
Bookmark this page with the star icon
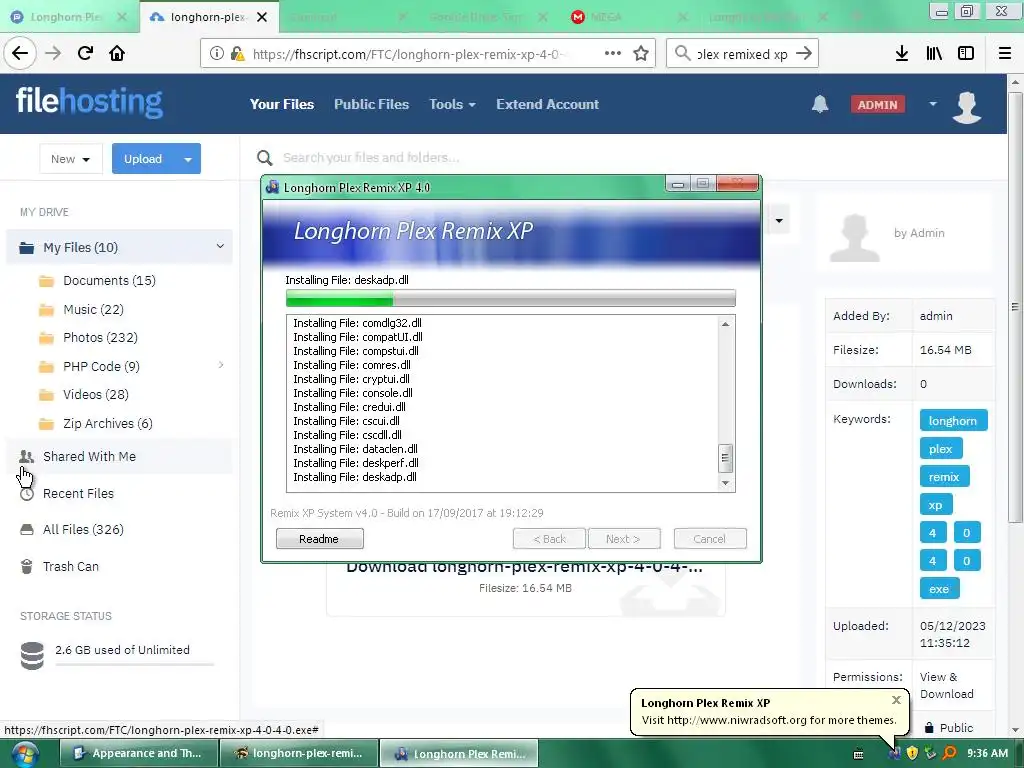pos(641,54)
